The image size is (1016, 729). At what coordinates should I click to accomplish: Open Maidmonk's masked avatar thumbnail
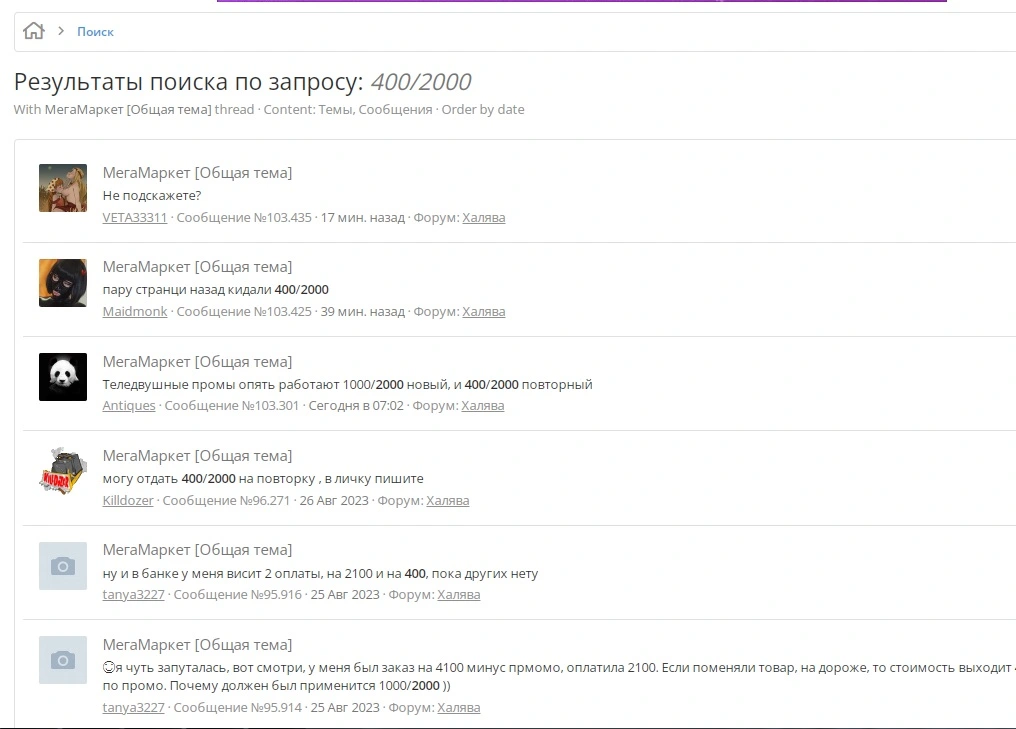63,283
